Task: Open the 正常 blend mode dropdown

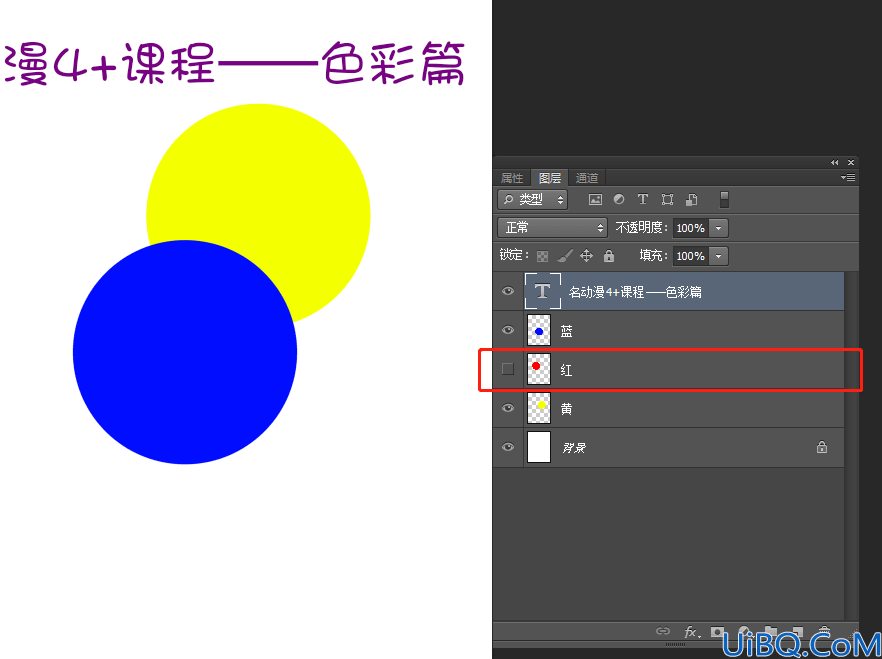Action: point(552,228)
